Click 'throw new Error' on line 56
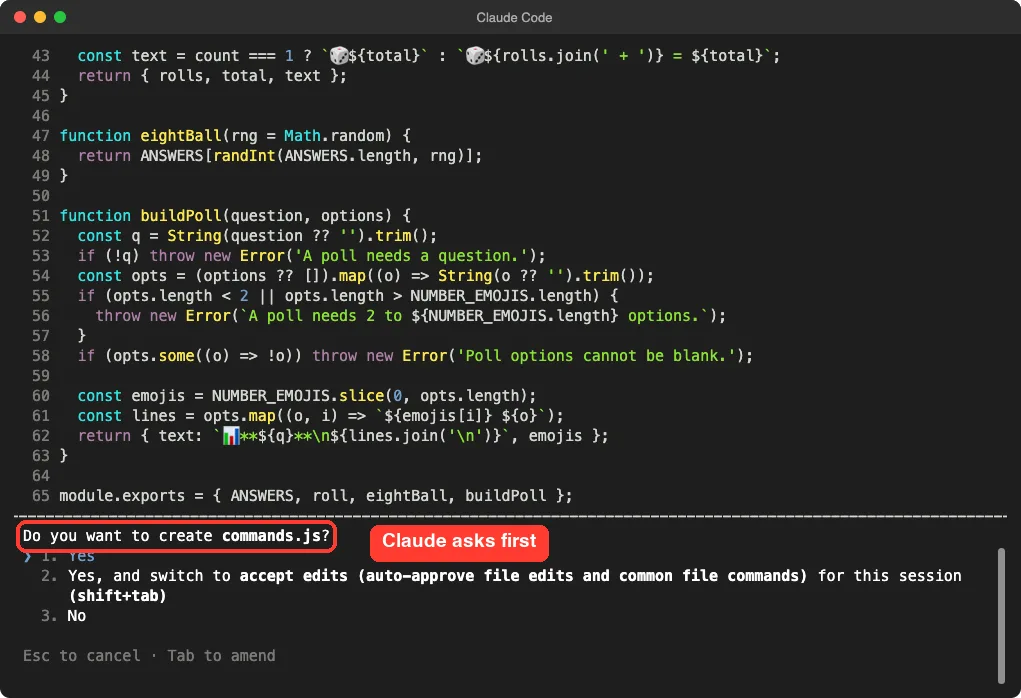The image size is (1021, 698). pos(163,316)
